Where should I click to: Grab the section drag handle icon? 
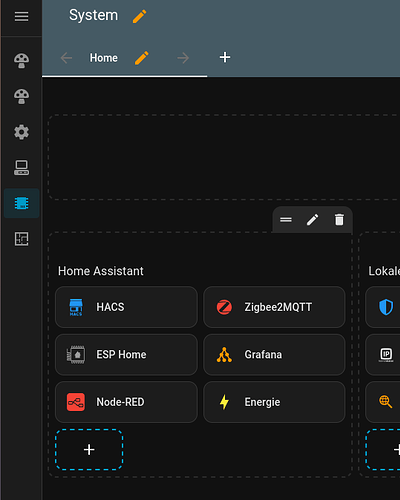tap(286, 220)
